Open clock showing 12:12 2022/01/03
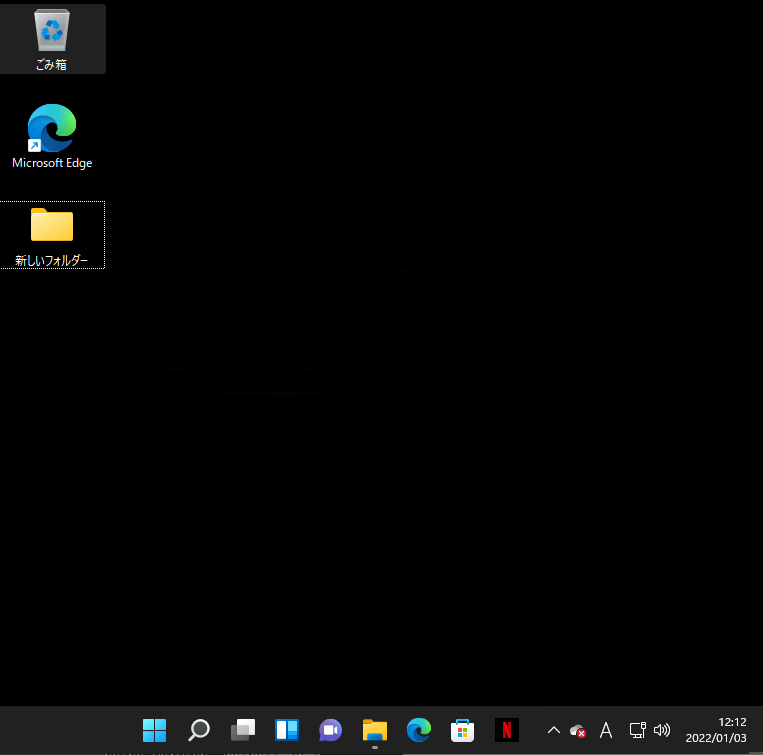This screenshot has height=755, width=763. (716, 730)
